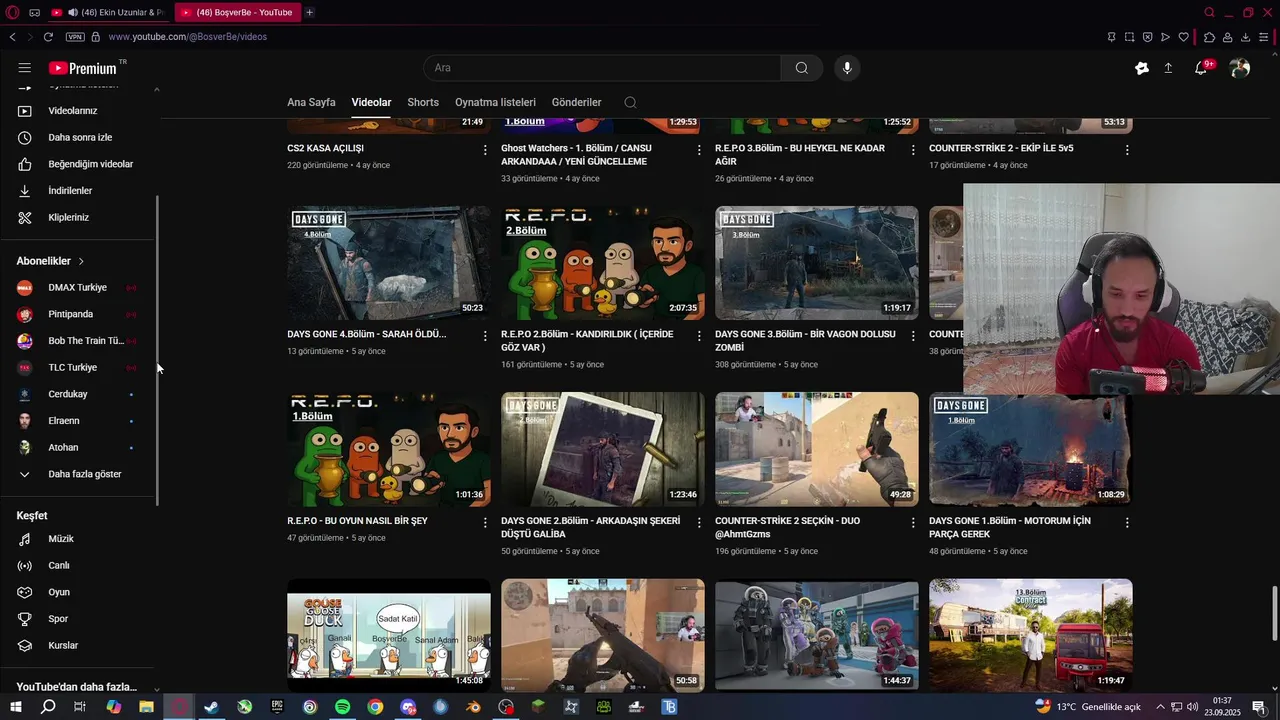Launch Spotify from the taskbar

[x=342, y=707]
